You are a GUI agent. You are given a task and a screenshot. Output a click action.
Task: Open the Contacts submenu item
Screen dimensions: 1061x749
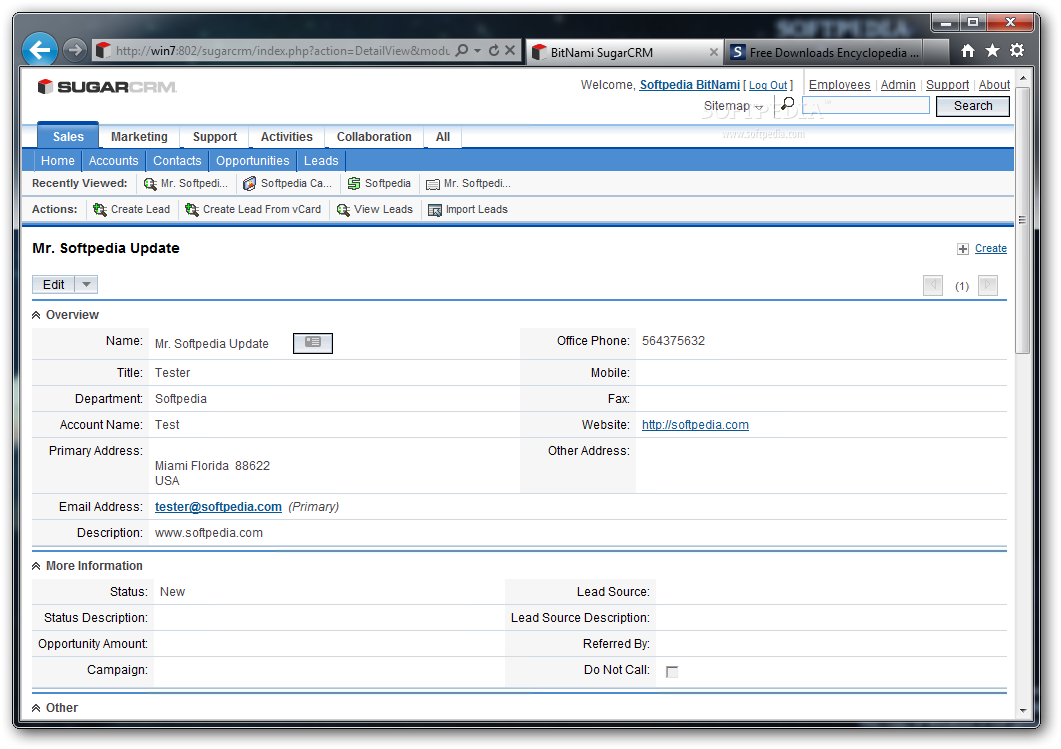pyautogui.click(x=177, y=161)
